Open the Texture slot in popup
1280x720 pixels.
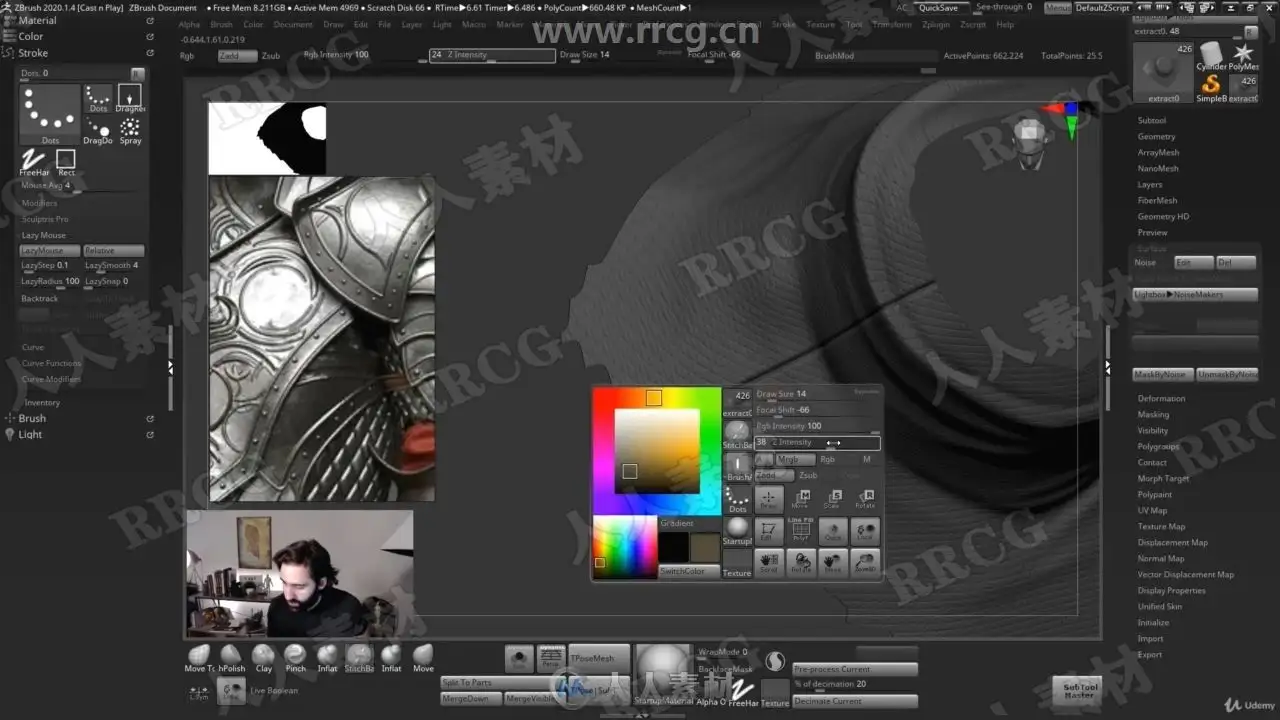coord(737,564)
